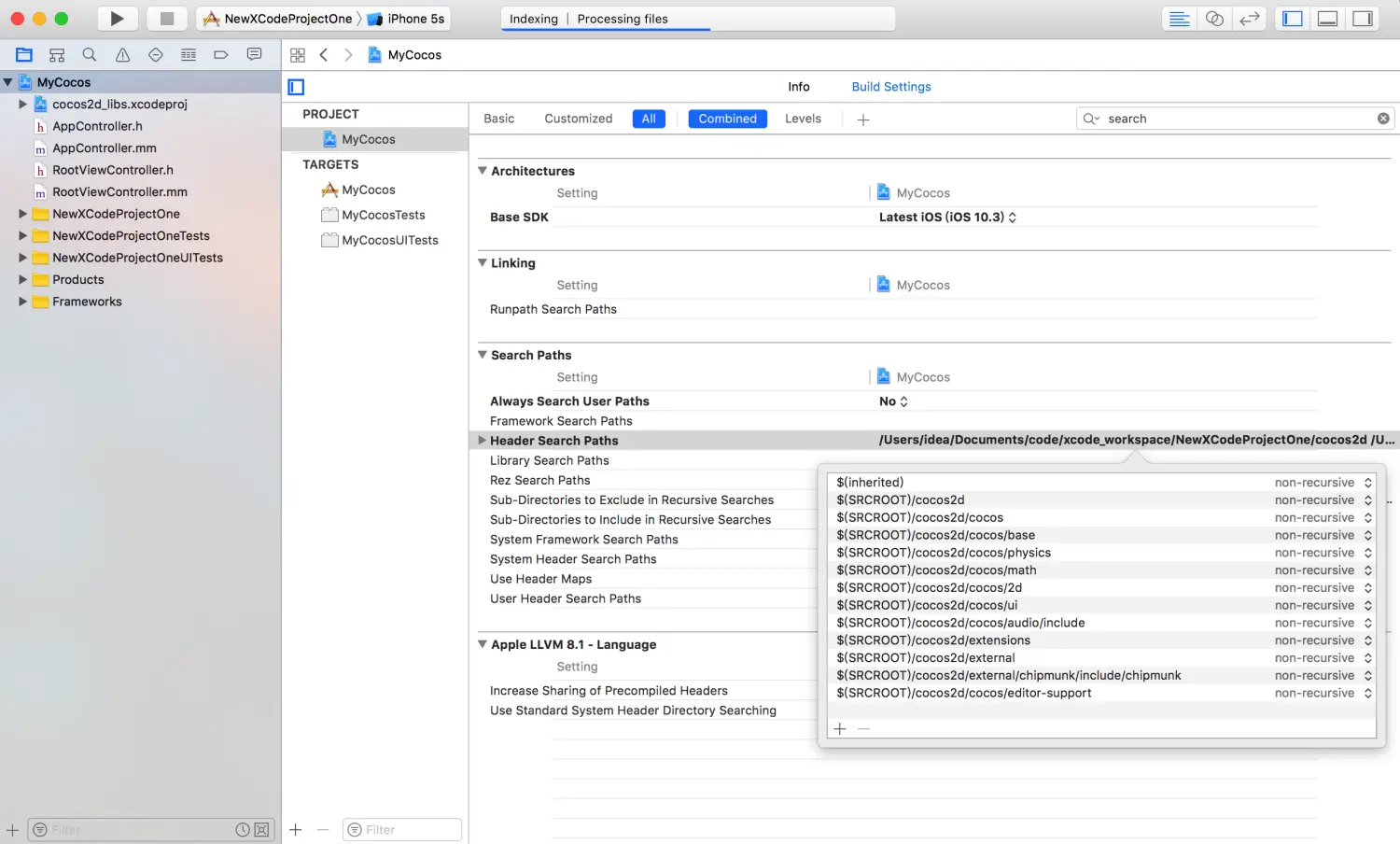
Task: Select the NewXCodeProjectOne scheme
Action: [278, 19]
